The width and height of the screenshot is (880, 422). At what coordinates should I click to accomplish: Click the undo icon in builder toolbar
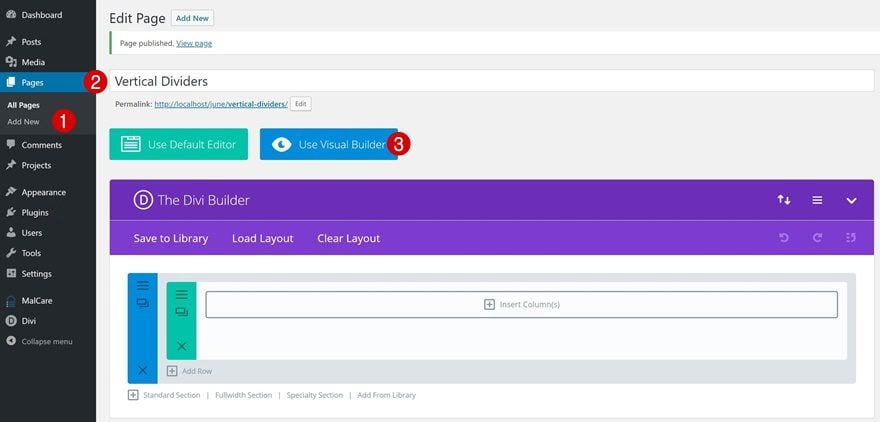(x=784, y=238)
